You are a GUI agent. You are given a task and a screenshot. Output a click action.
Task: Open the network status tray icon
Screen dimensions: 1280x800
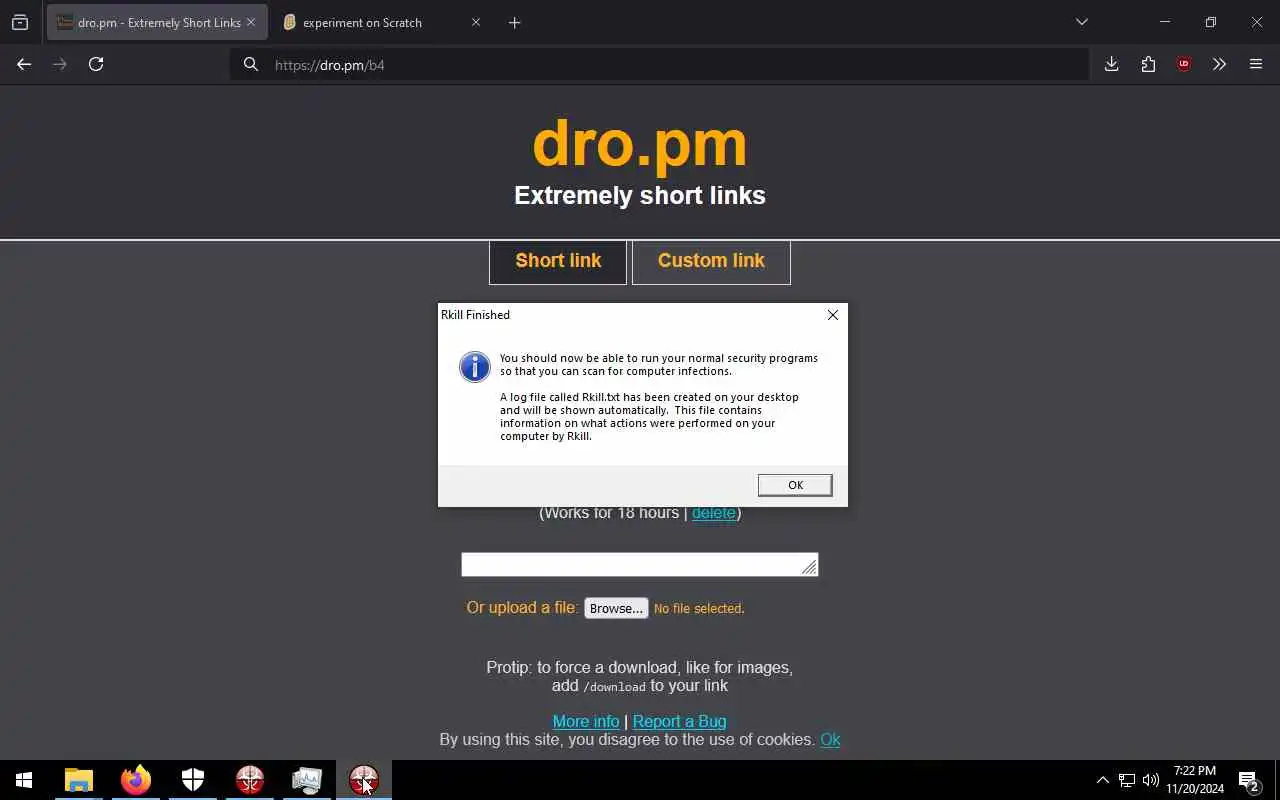(1127, 780)
